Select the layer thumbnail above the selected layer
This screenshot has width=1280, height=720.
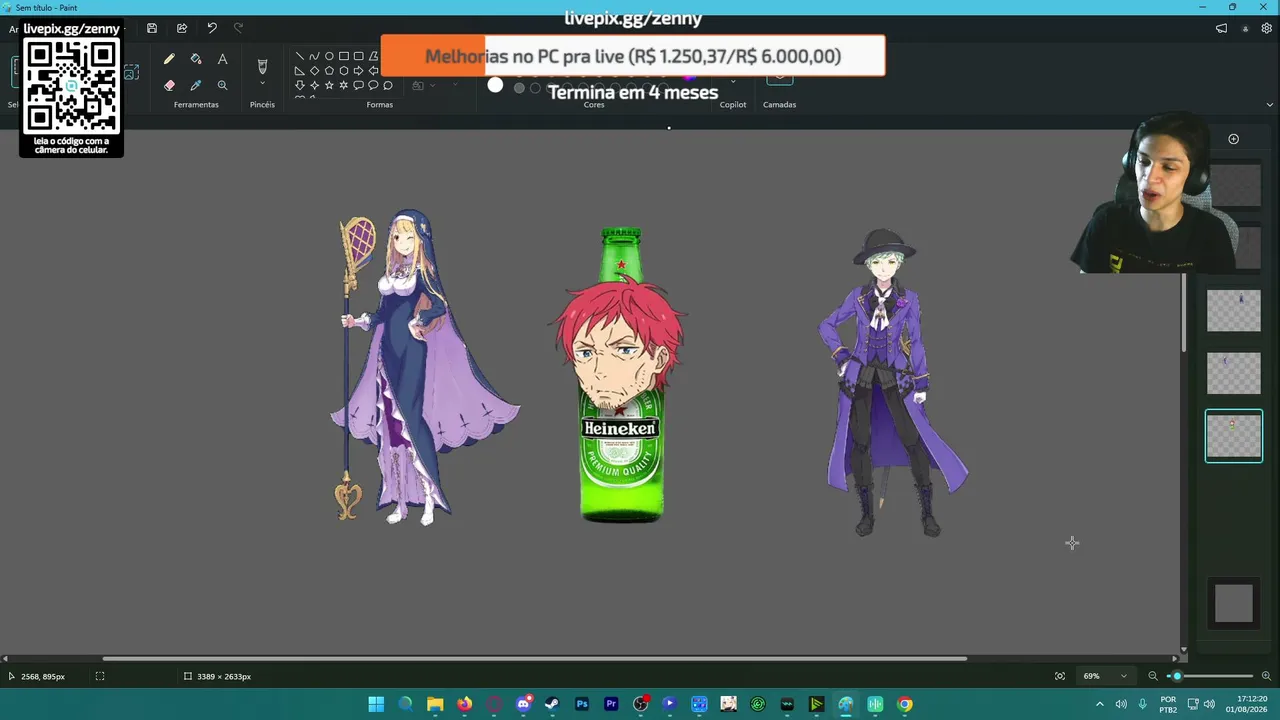point(1233,373)
